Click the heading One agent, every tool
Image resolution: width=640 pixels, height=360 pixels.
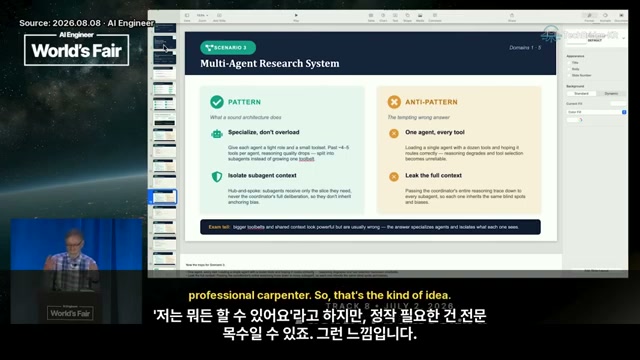tap(435, 132)
